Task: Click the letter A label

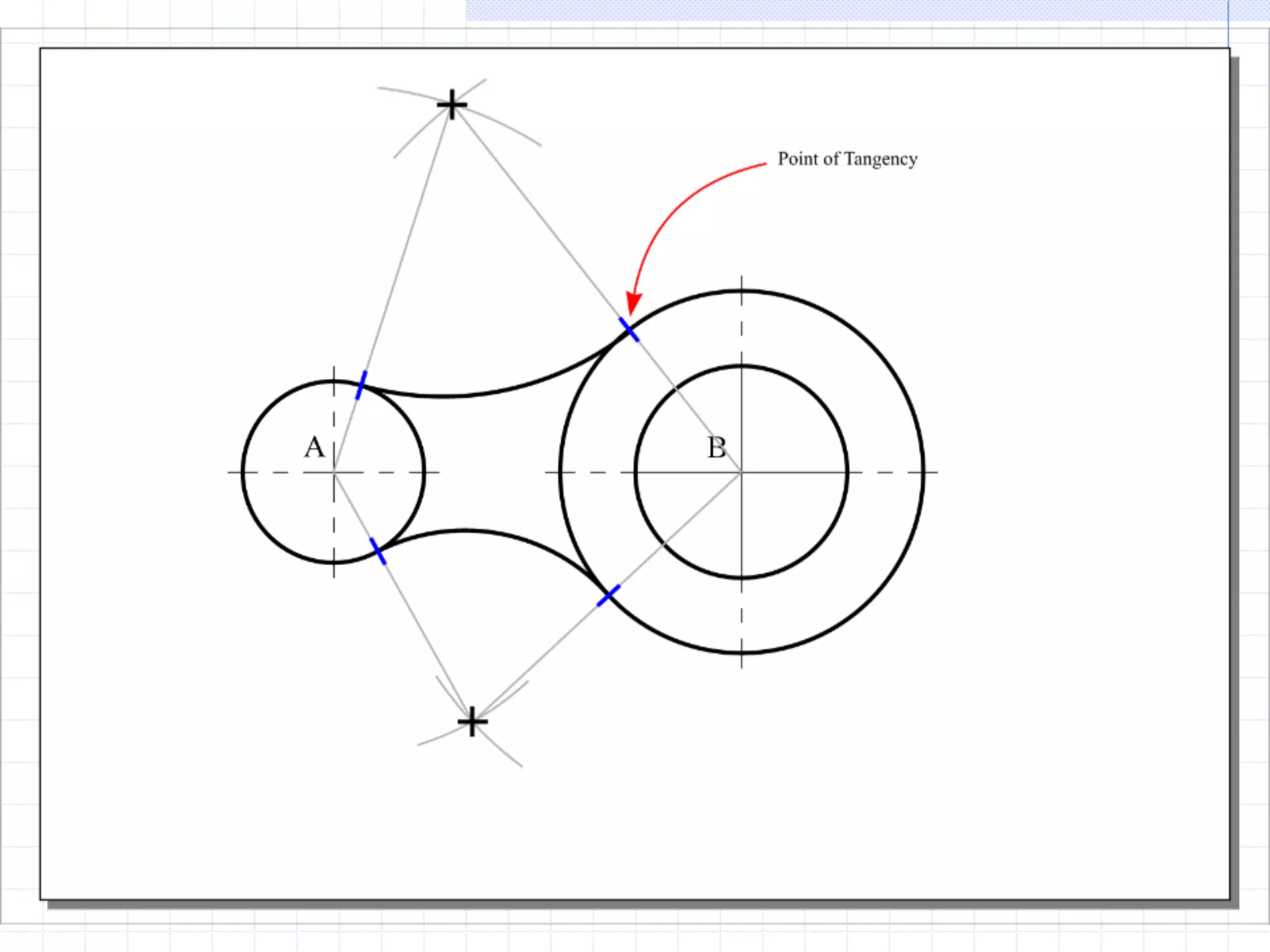Action: click(x=314, y=447)
